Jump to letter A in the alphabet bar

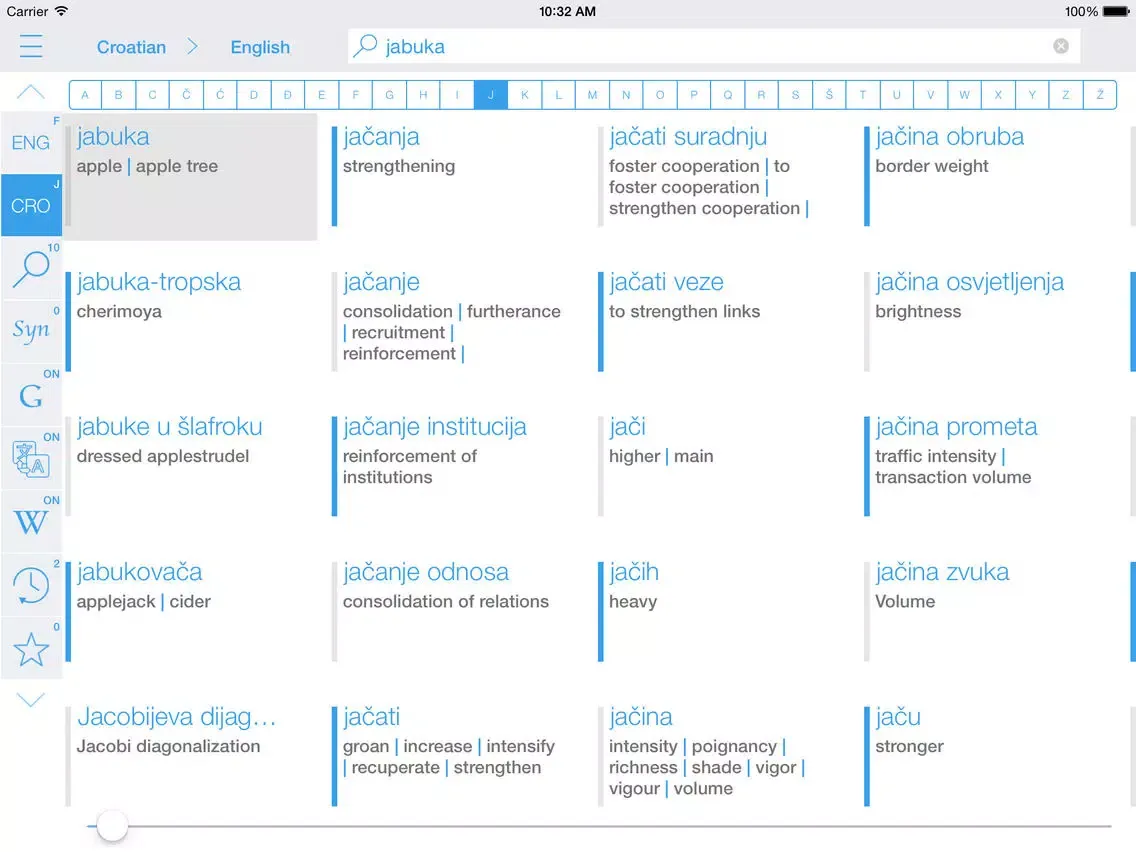point(85,95)
